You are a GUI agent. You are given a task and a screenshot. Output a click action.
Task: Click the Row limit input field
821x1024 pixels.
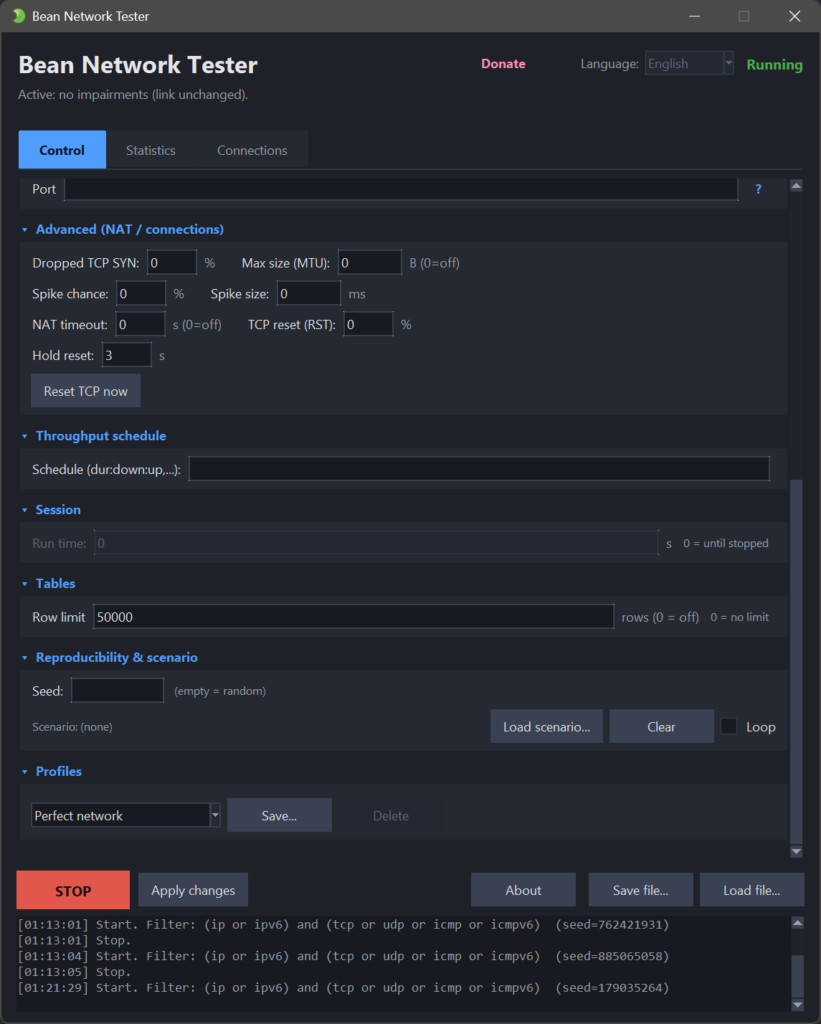[x=353, y=616]
